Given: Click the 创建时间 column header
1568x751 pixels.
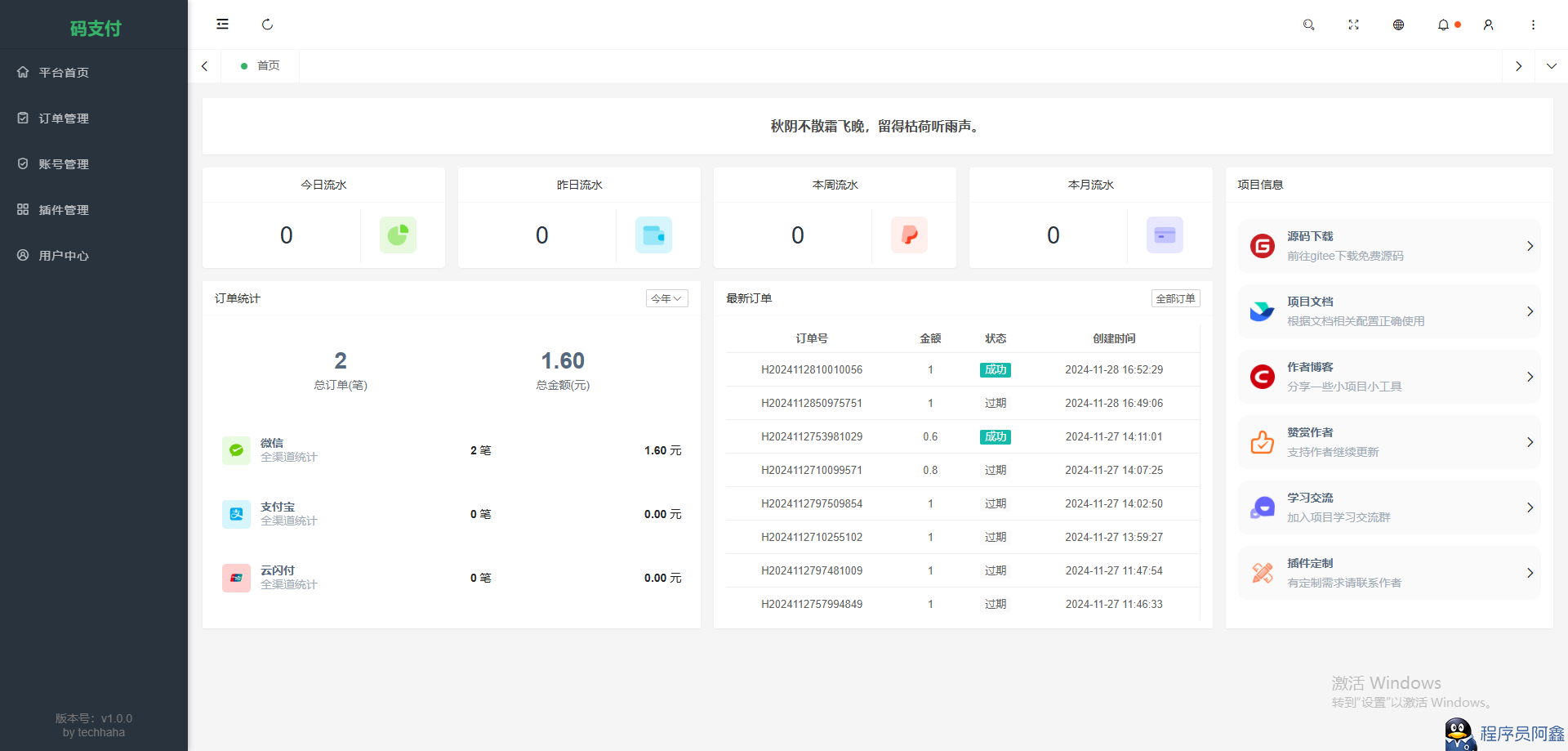Looking at the screenshot, I should coord(1114,338).
